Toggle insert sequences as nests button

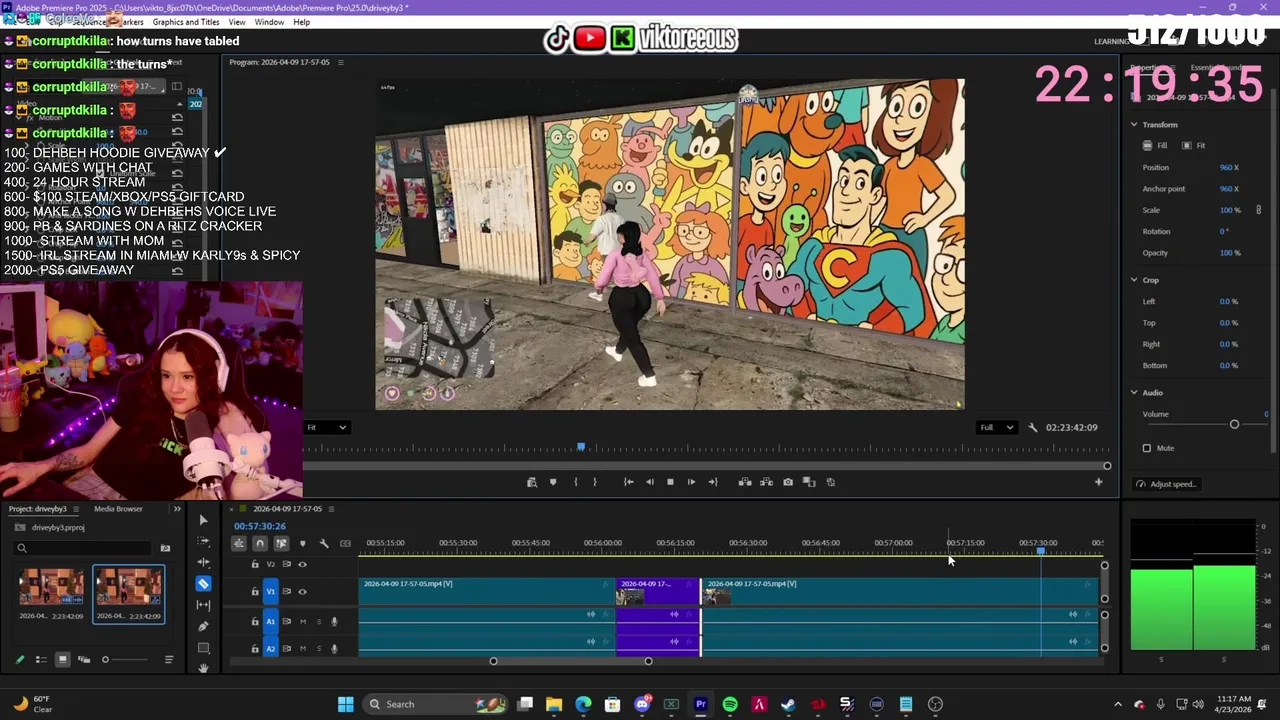239,543
